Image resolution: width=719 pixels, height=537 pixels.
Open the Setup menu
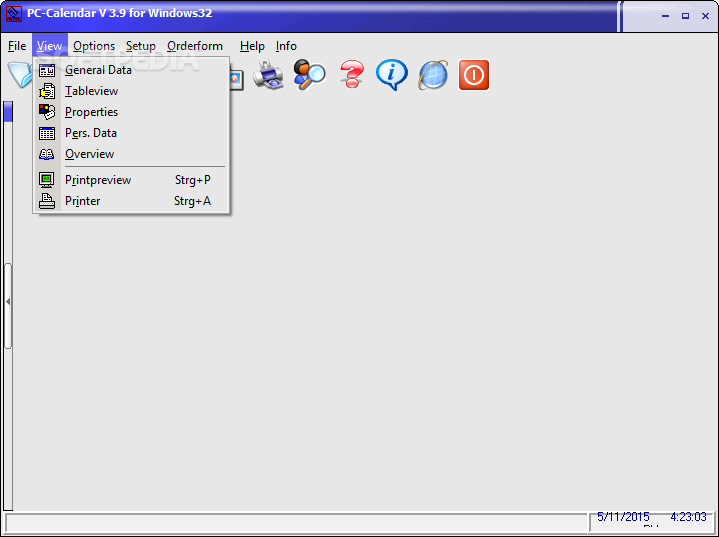(141, 46)
